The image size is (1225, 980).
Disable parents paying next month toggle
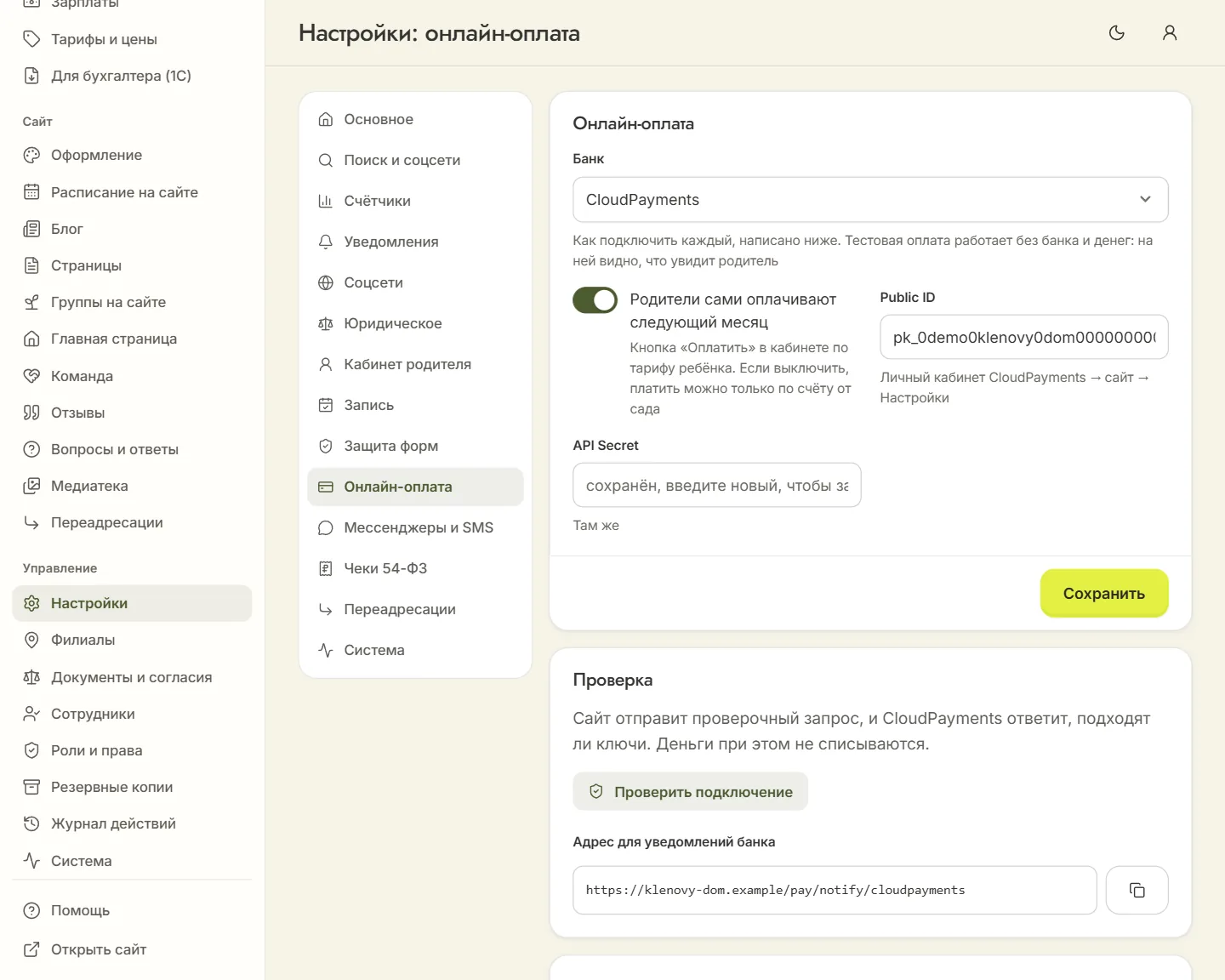tap(595, 299)
